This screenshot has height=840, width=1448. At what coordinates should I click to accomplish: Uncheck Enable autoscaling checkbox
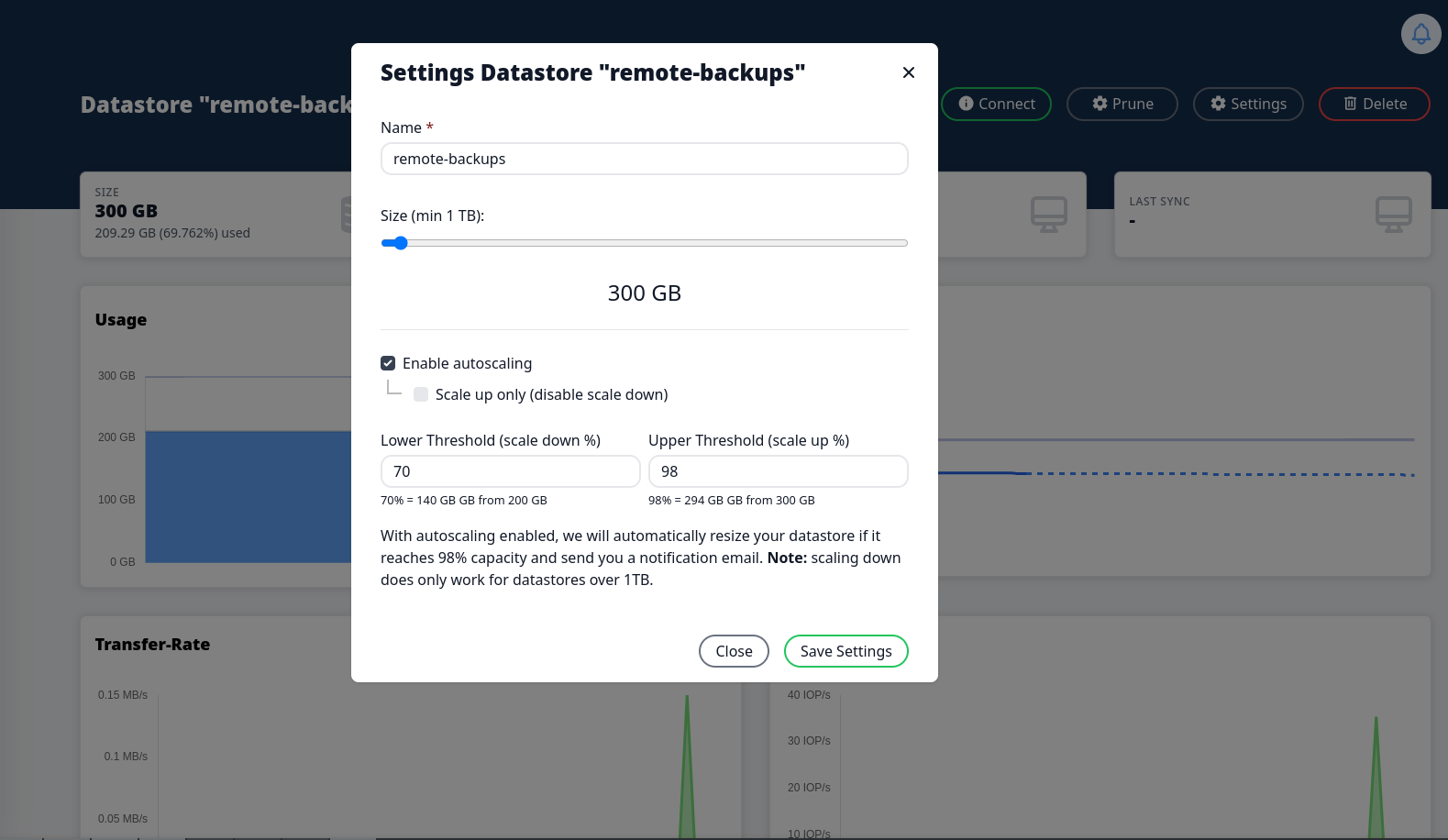point(388,363)
